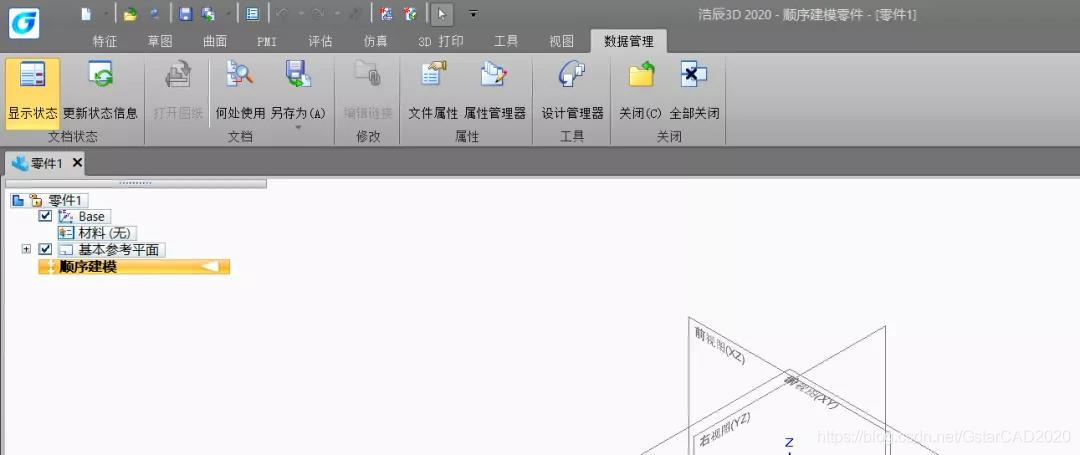Select the 零件1 root tree node
The image size is (1080, 455).
pyautogui.click(x=65, y=200)
